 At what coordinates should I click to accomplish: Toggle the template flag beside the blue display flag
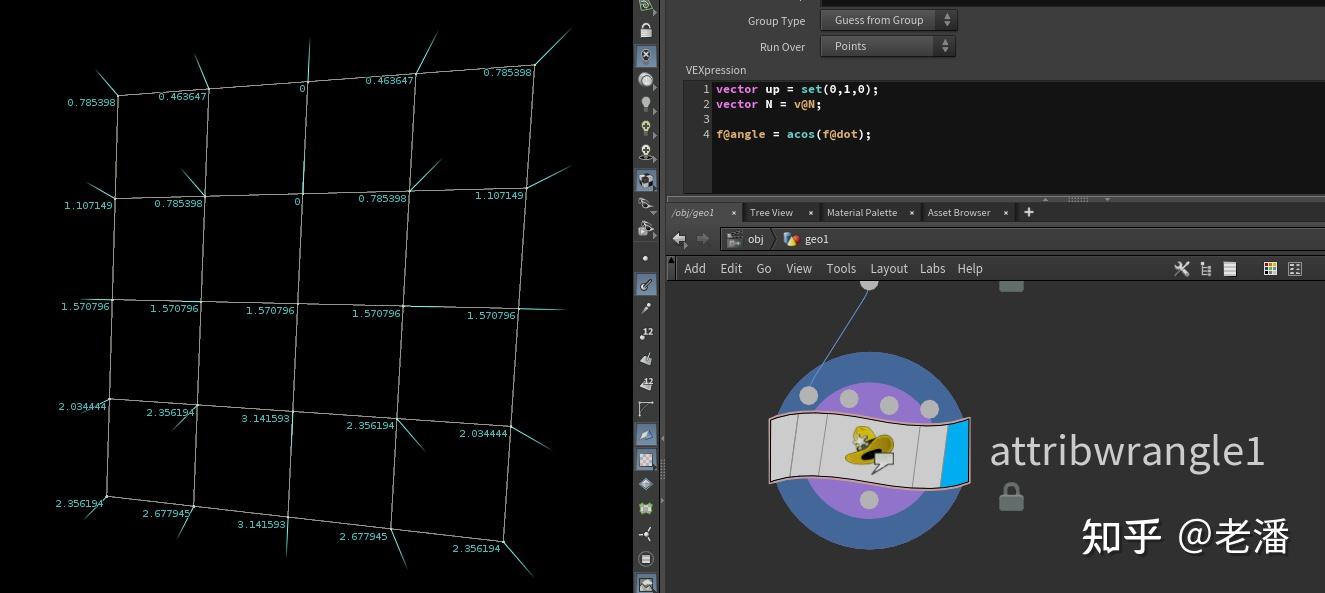[929, 455]
